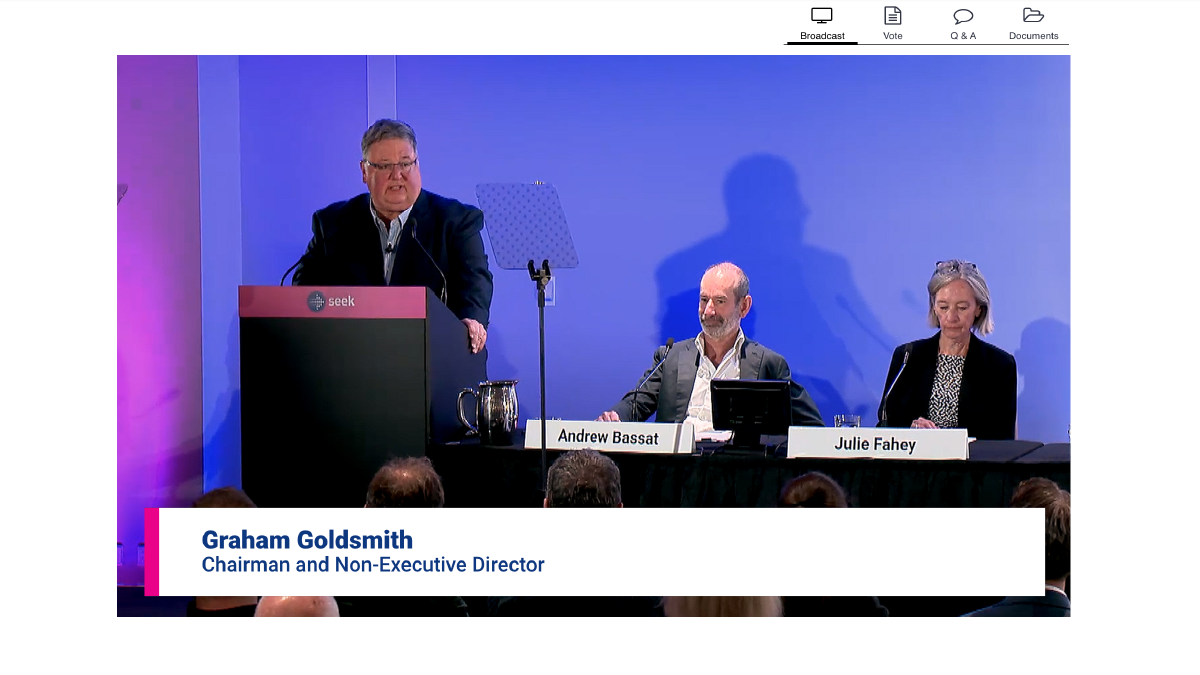Screen dimensions: 1200x675
Task: Click the Documents folder icon
Action: pyautogui.click(x=1033, y=15)
